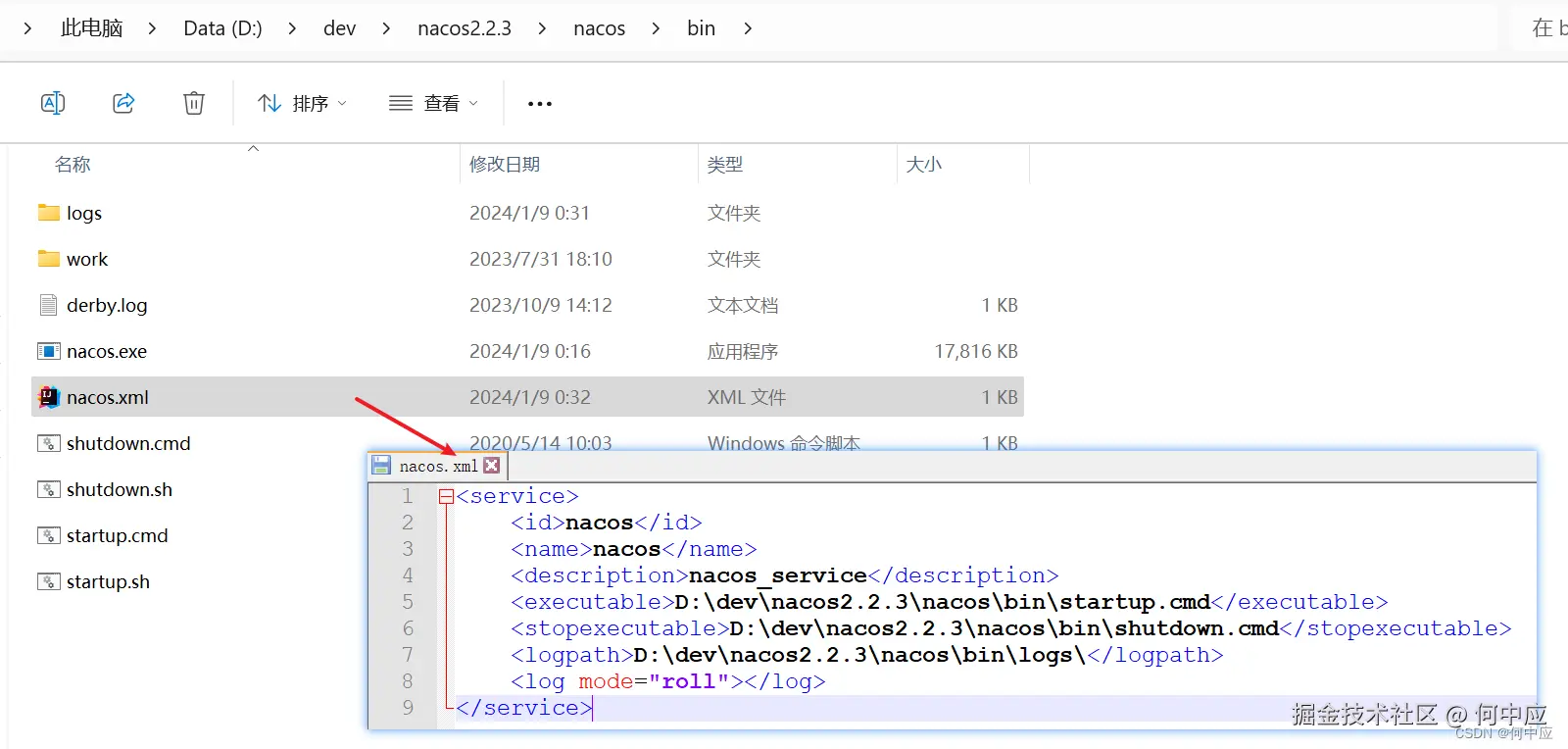1568x749 pixels.
Task: Click the nacos breadcrumb segment
Action: pyautogui.click(x=599, y=28)
